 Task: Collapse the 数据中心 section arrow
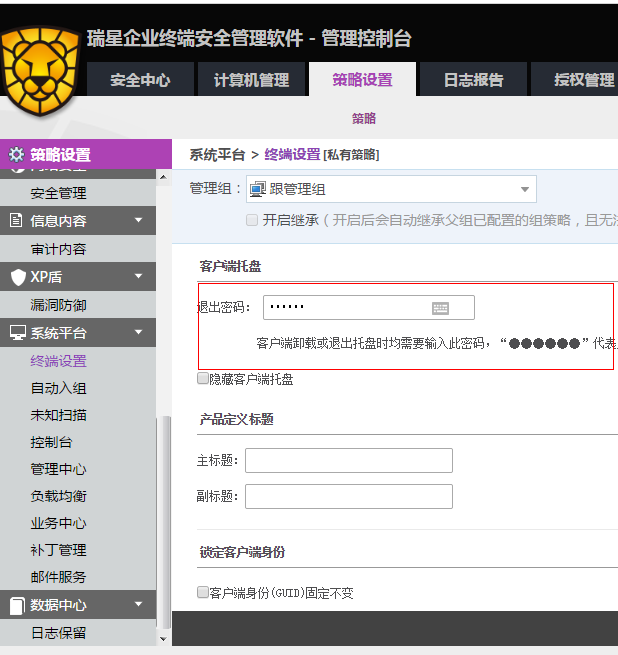138,604
